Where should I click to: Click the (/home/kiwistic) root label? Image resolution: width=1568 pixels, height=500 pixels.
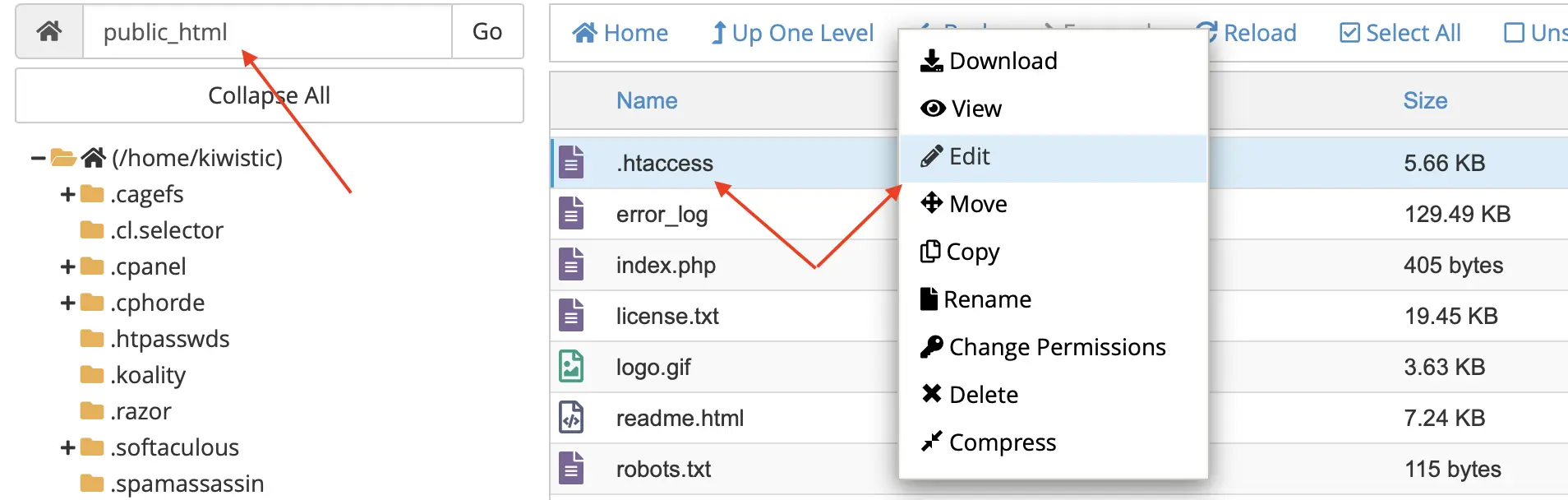197,158
